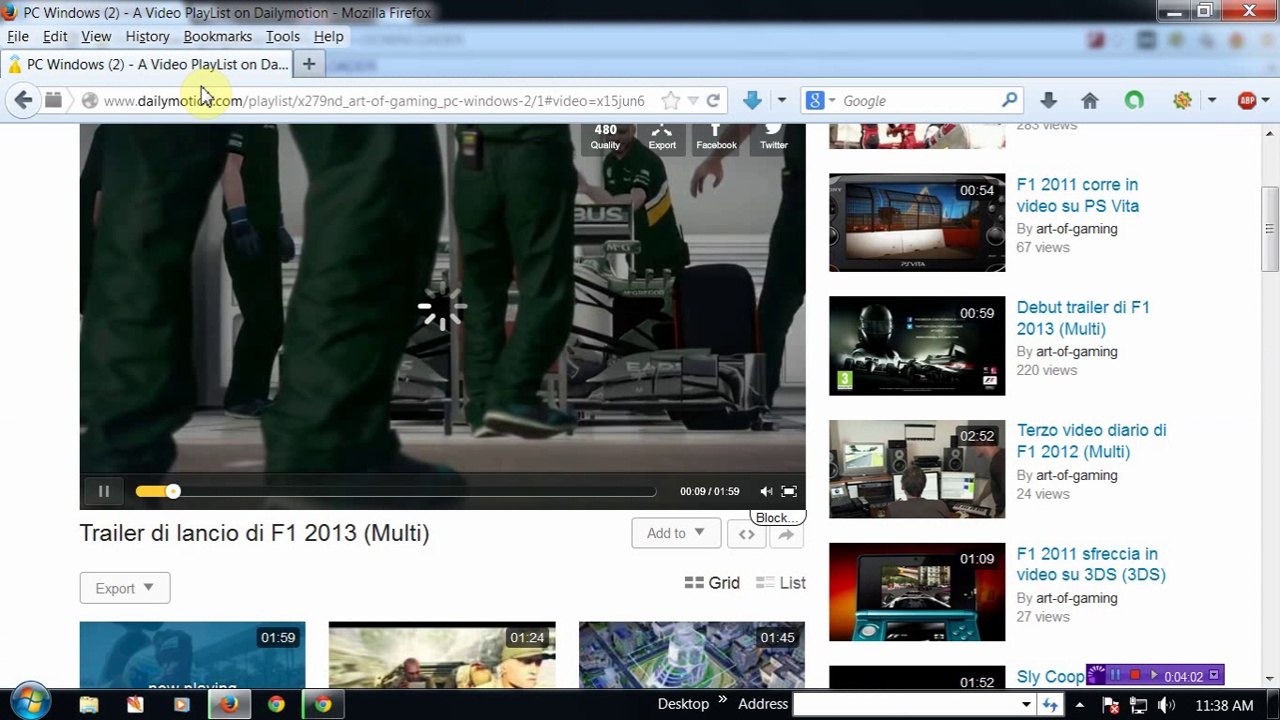Image resolution: width=1280 pixels, height=720 pixels.
Task: Open the URL history dropdown arrow
Action: (693, 101)
